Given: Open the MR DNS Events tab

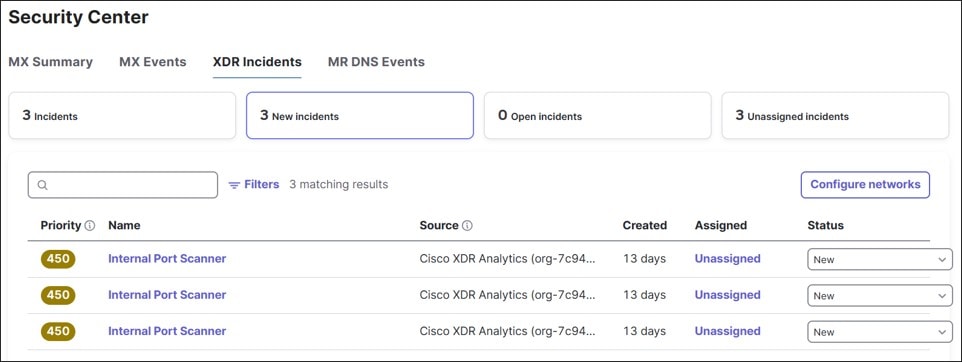Looking at the screenshot, I should [x=376, y=62].
